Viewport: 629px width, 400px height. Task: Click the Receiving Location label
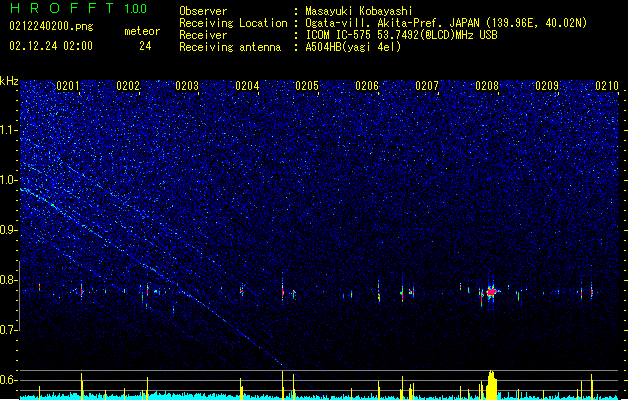tap(233, 23)
